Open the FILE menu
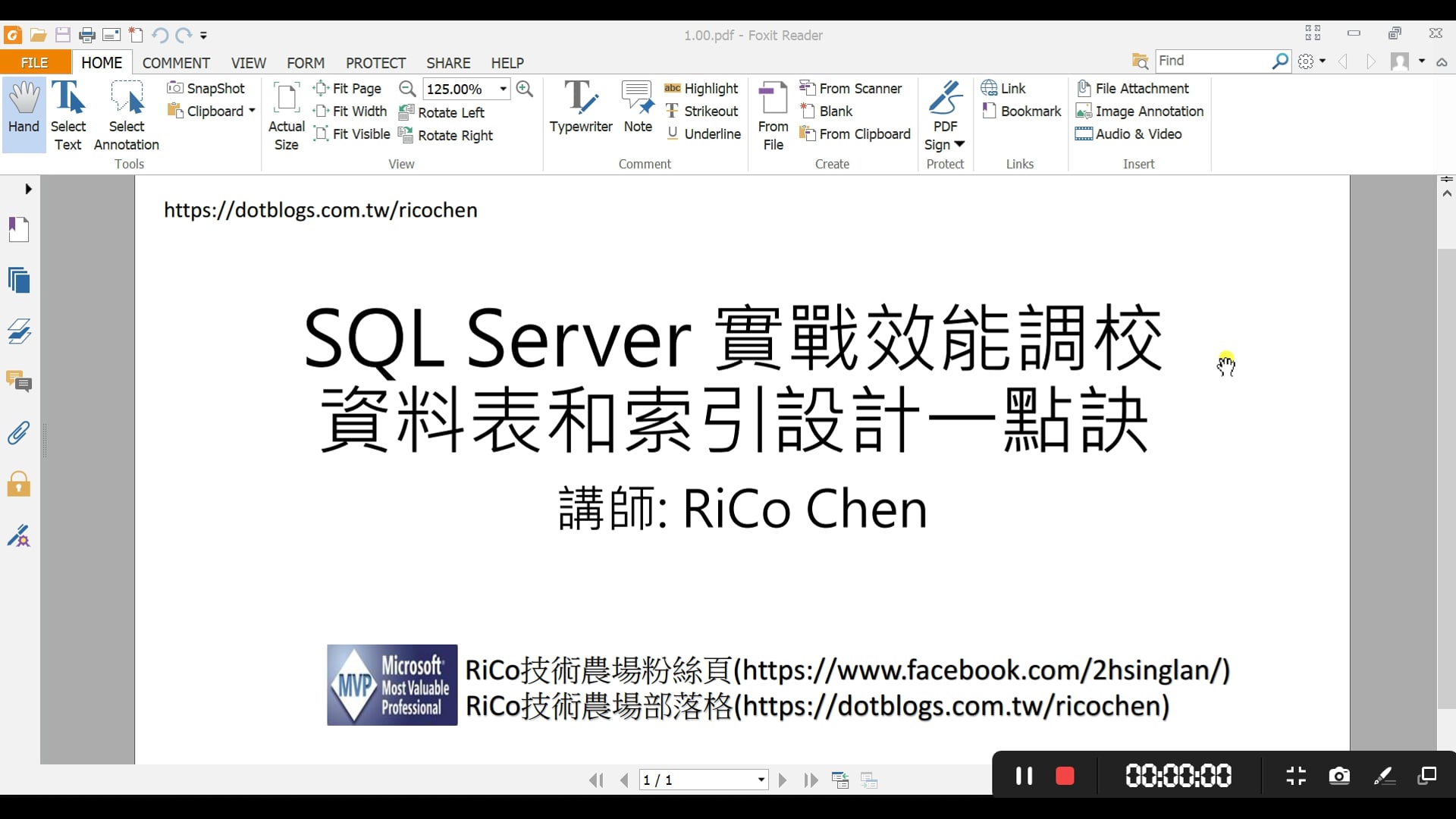 (x=35, y=63)
